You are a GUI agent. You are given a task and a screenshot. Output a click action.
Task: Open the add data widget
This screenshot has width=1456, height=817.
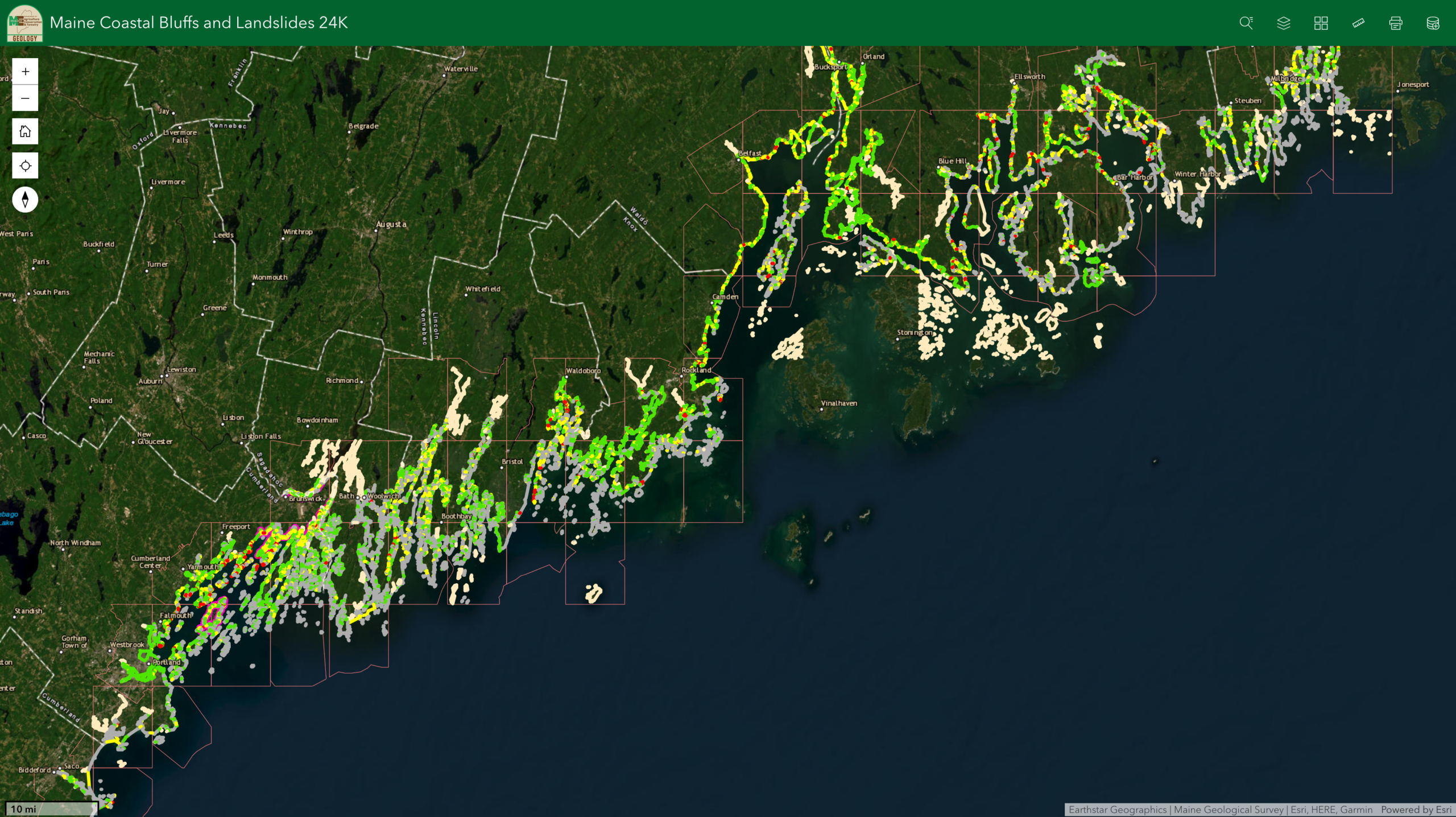[x=1433, y=23]
